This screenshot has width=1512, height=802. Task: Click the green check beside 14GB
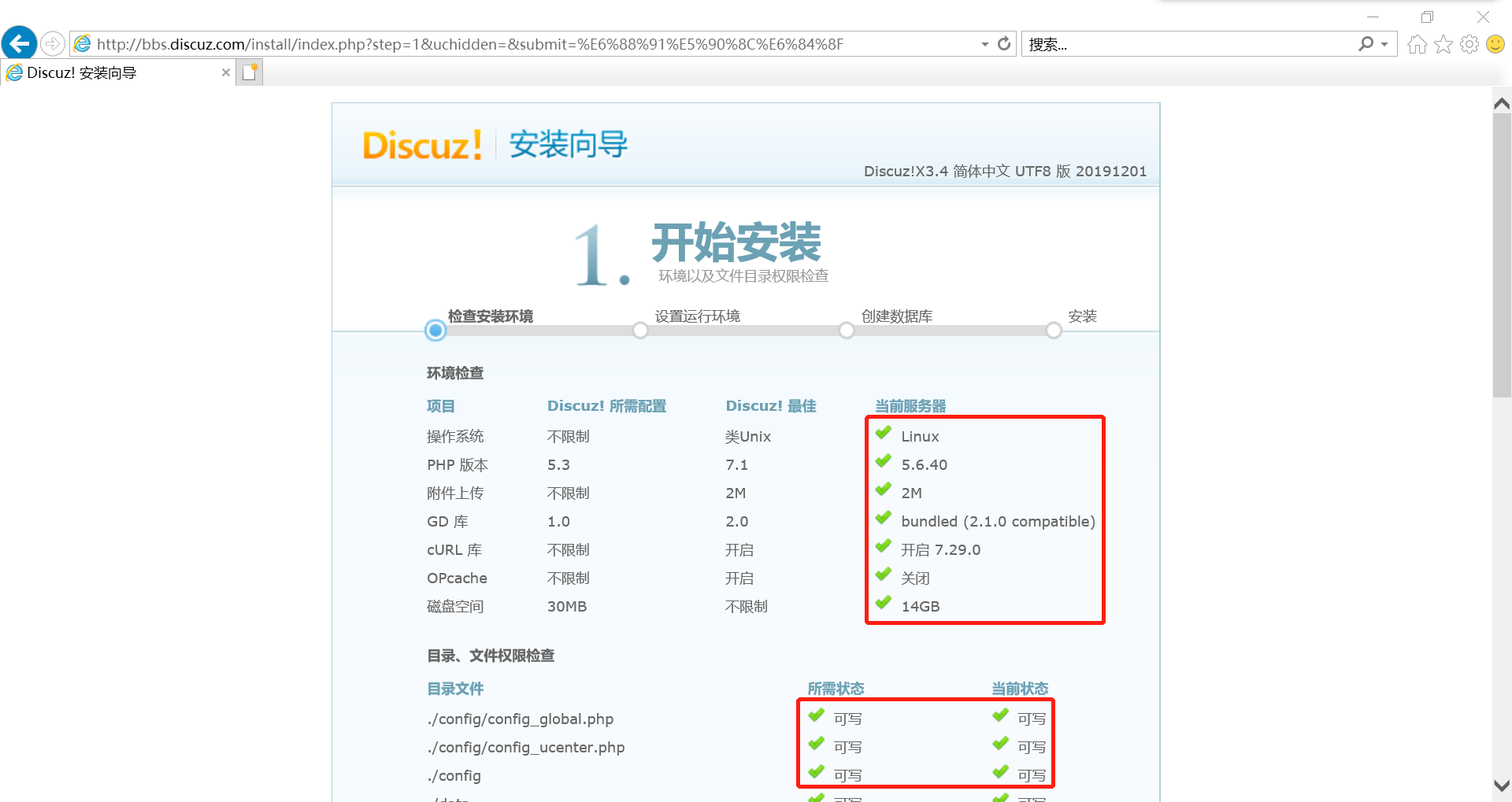(x=884, y=603)
